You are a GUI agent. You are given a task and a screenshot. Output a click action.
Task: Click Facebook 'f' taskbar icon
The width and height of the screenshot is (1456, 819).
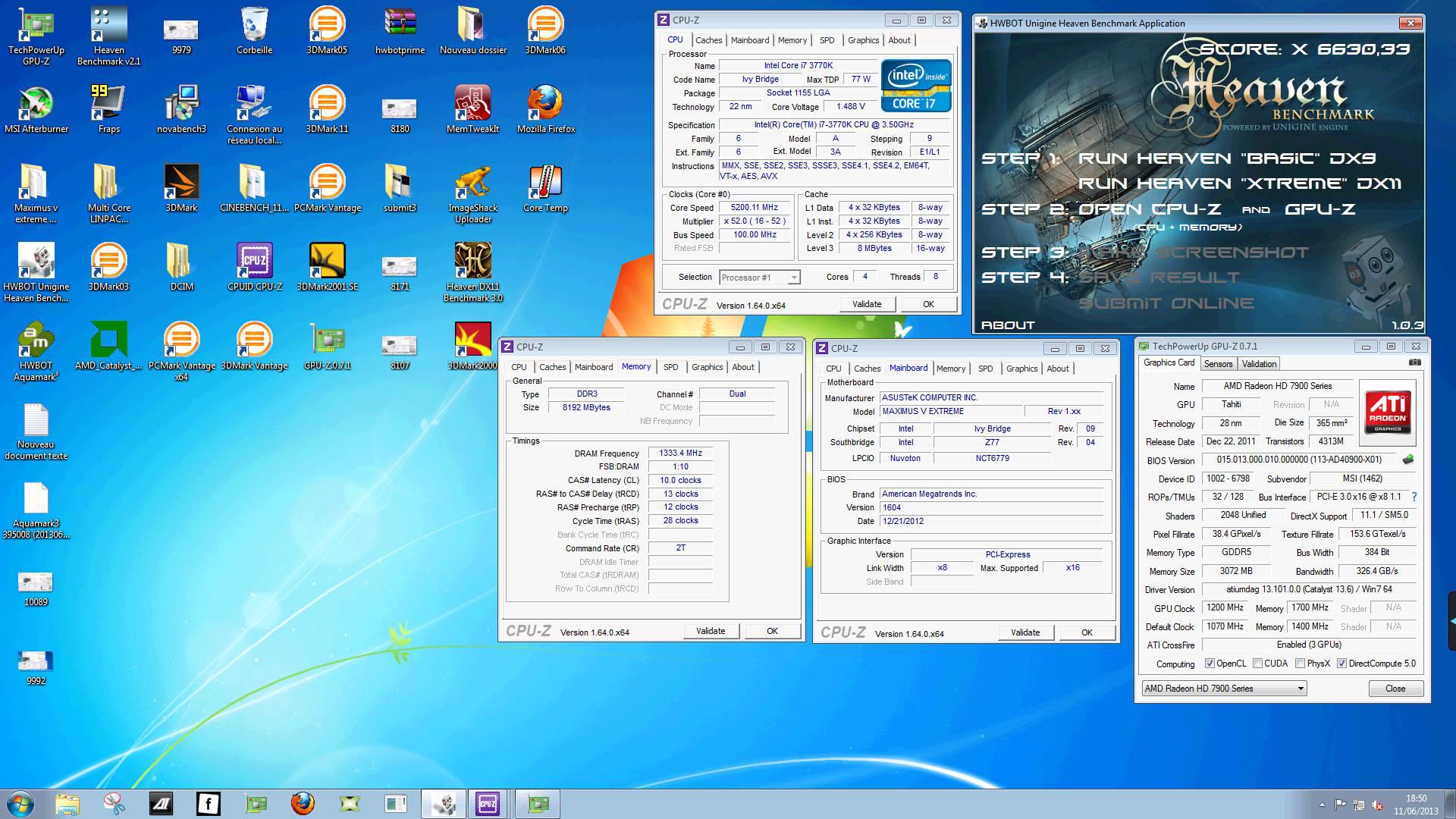click(x=208, y=804)
